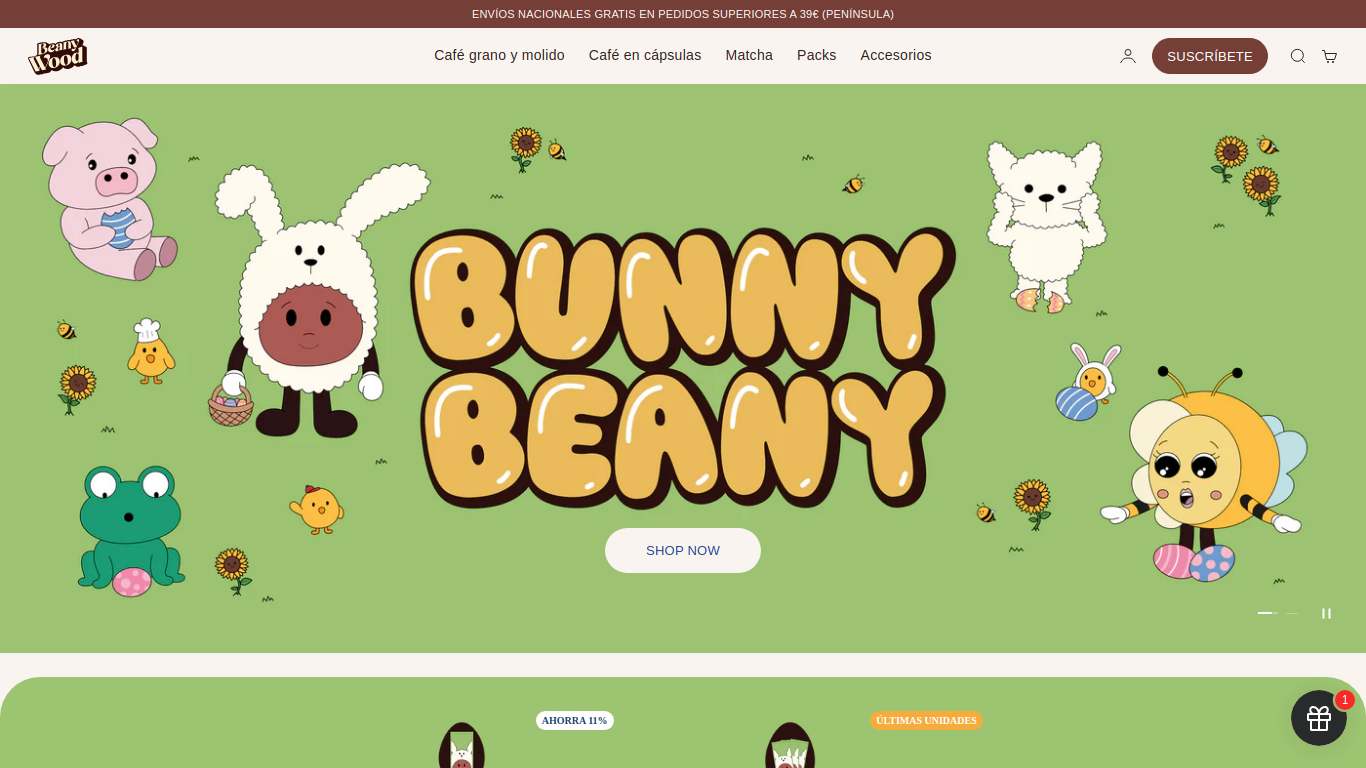Pause the hero slideshow
The height and width of the screenshot is (768, 1366).
(x=1326, y=613)
